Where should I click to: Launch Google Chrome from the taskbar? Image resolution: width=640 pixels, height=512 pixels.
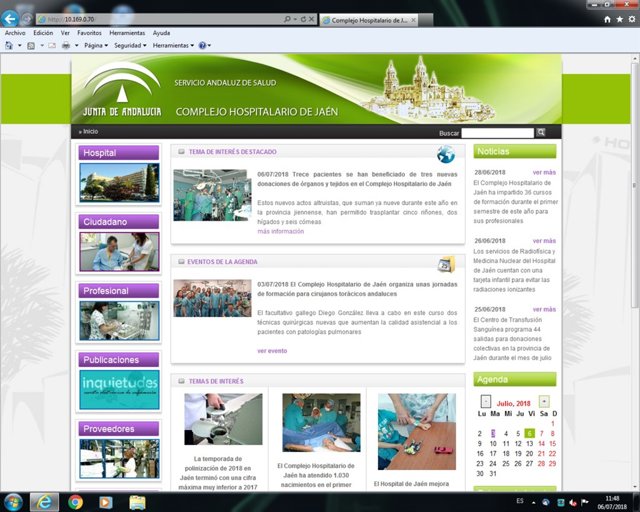(75, 501)
